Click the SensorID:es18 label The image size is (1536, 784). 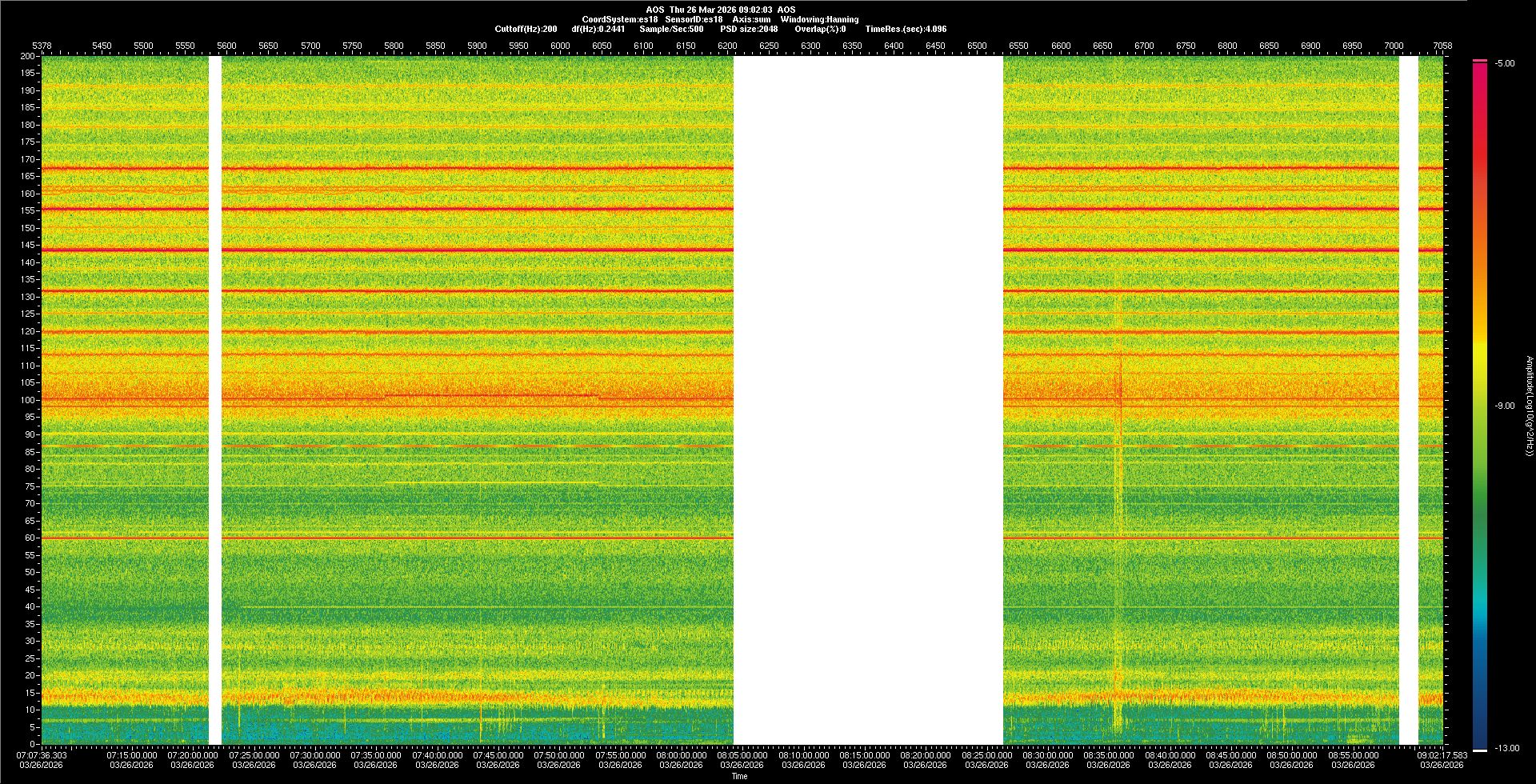(x=693, y=19)
